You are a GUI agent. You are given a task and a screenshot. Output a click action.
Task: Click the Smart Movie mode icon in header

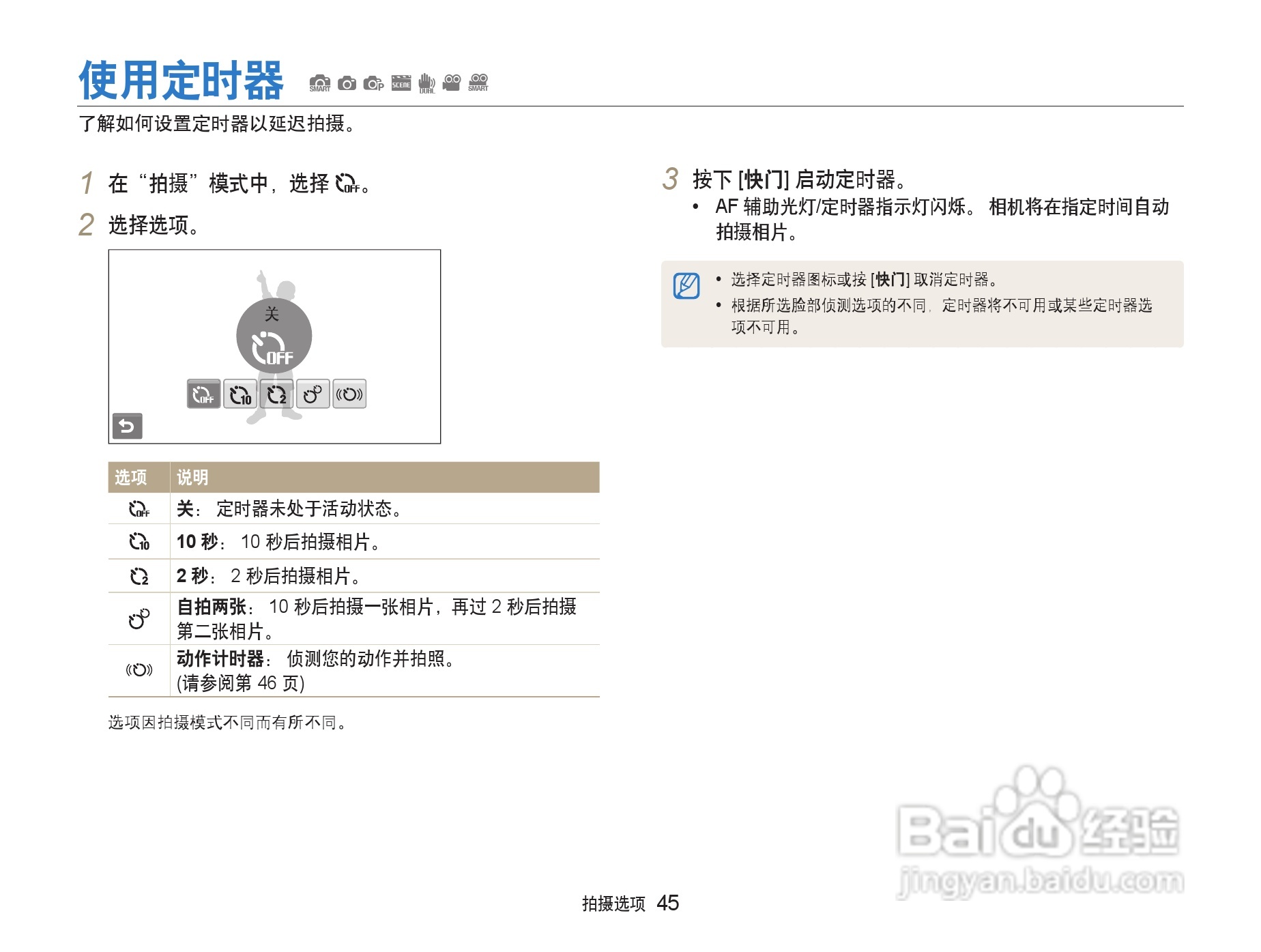point(478,83)
